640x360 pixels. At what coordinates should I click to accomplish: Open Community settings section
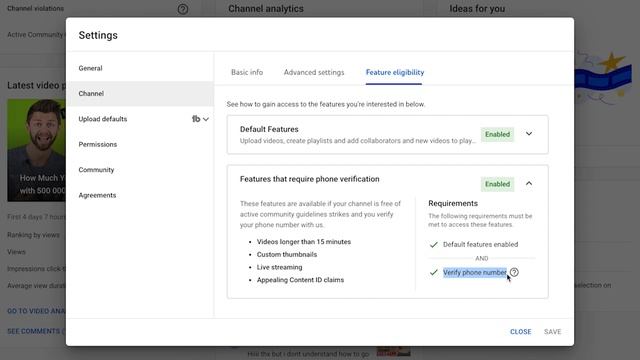point(140,169)
